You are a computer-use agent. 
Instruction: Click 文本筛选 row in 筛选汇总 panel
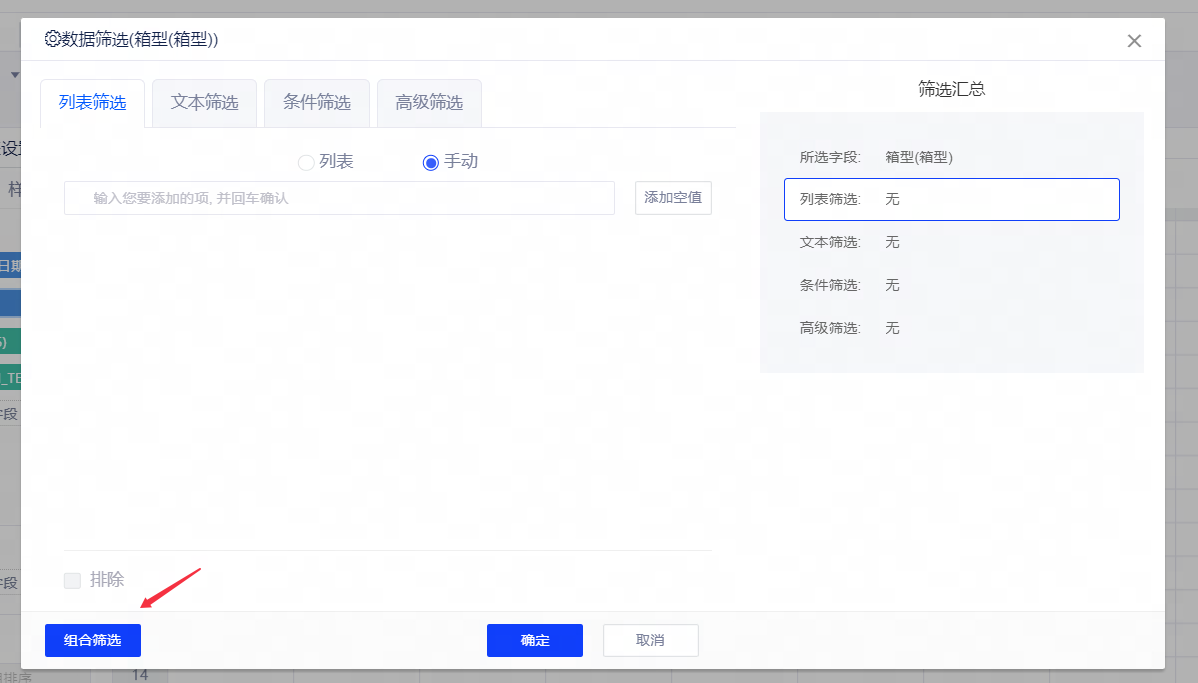(951, 242)
